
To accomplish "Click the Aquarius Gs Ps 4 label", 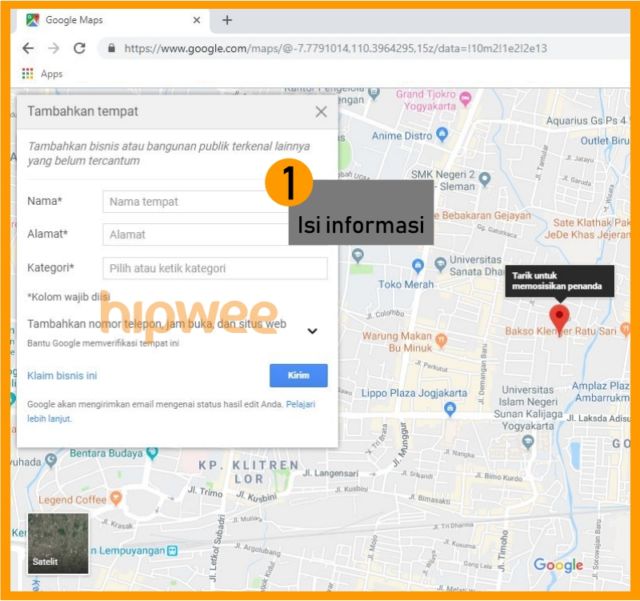I will [586, 121].
